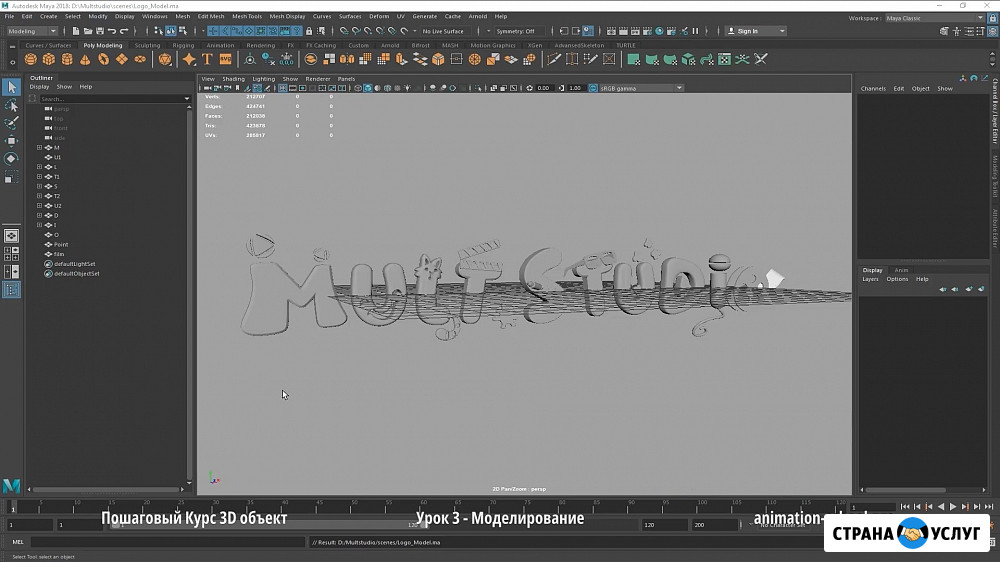
Task: Choose the Lasso select tool
Action: tap(11, 105)
